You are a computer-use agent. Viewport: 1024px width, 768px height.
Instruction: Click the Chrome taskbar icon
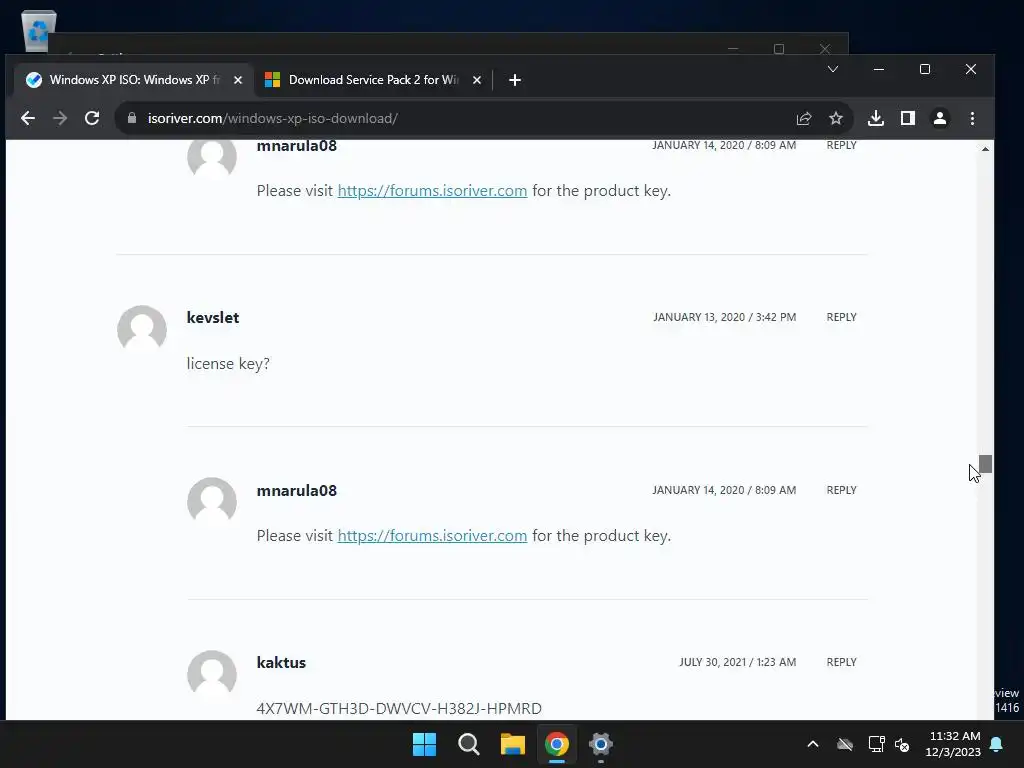(x=557, y=744)
